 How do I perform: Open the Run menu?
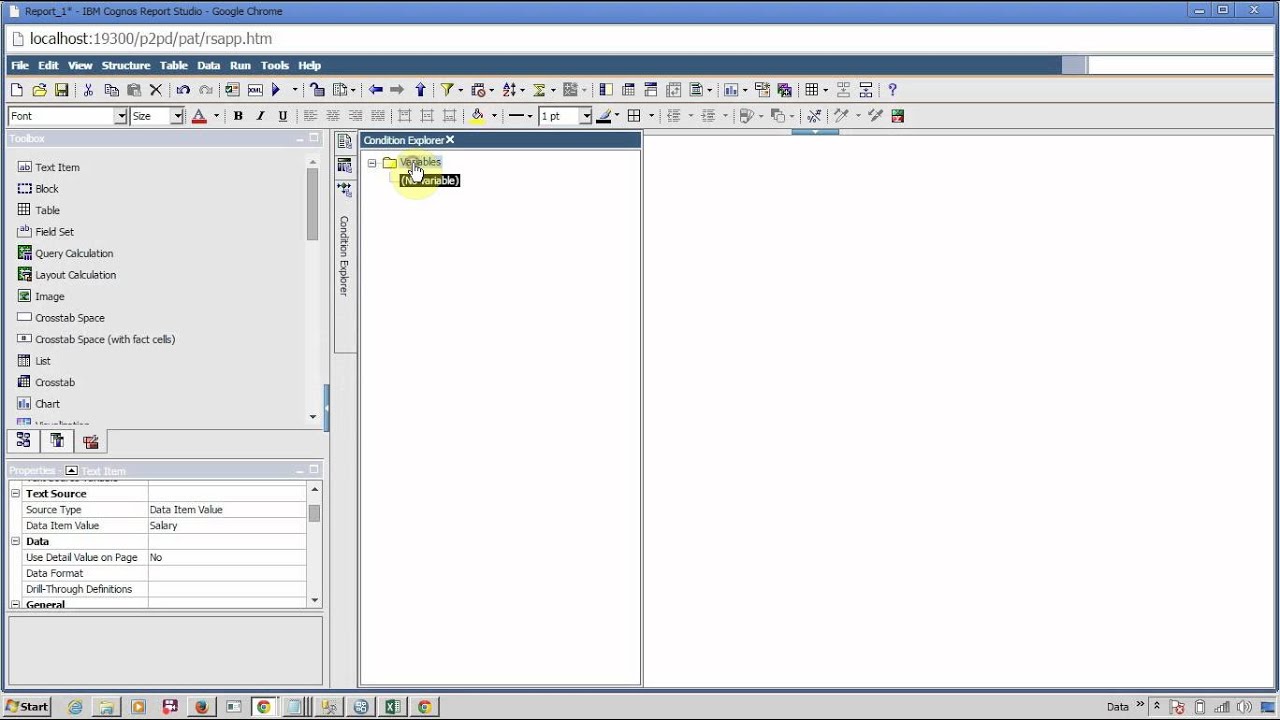[x=240, y=65]
